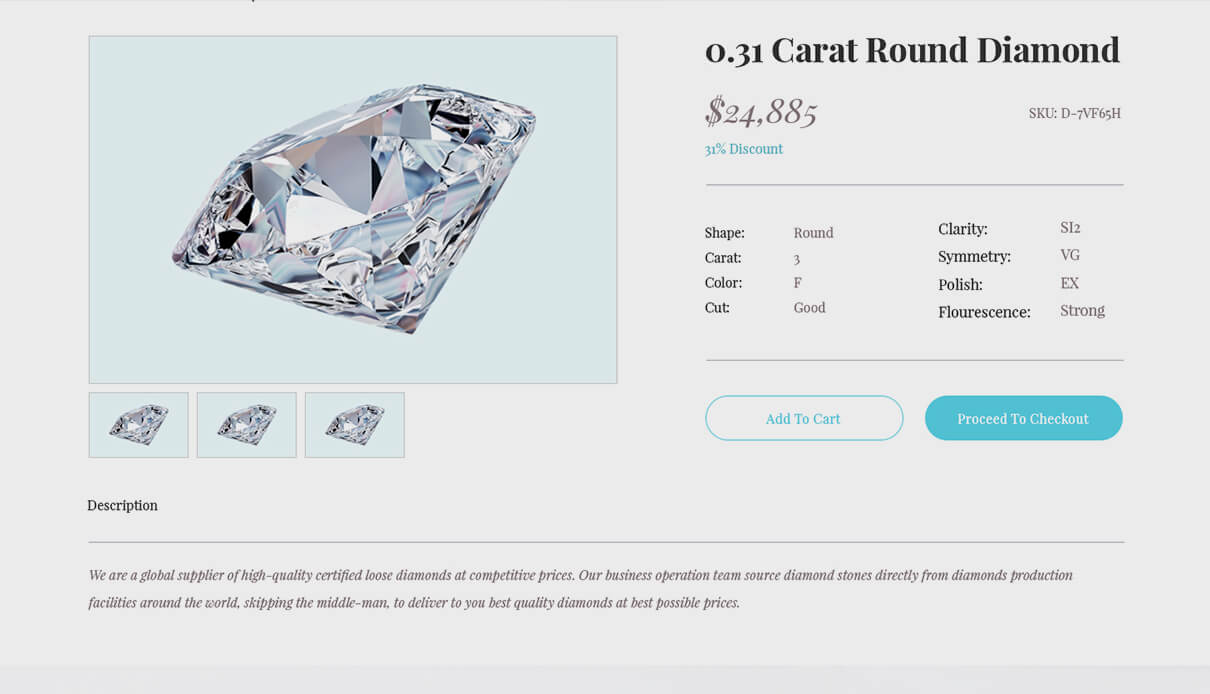Click the Cut value Good
Screen dimensions: 1210x694
pos(809,308)
